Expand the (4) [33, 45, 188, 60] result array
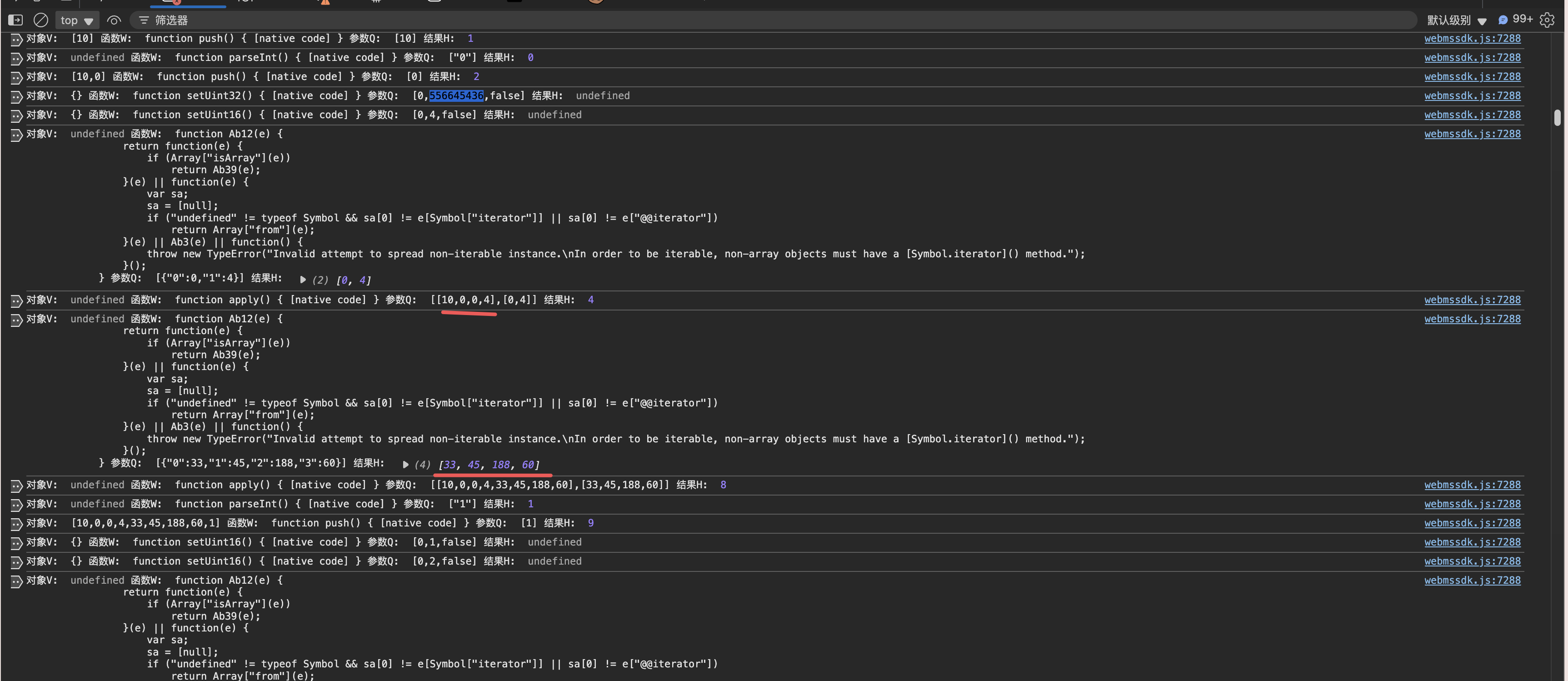This screenshot has height=681, width=1568. 406,464
